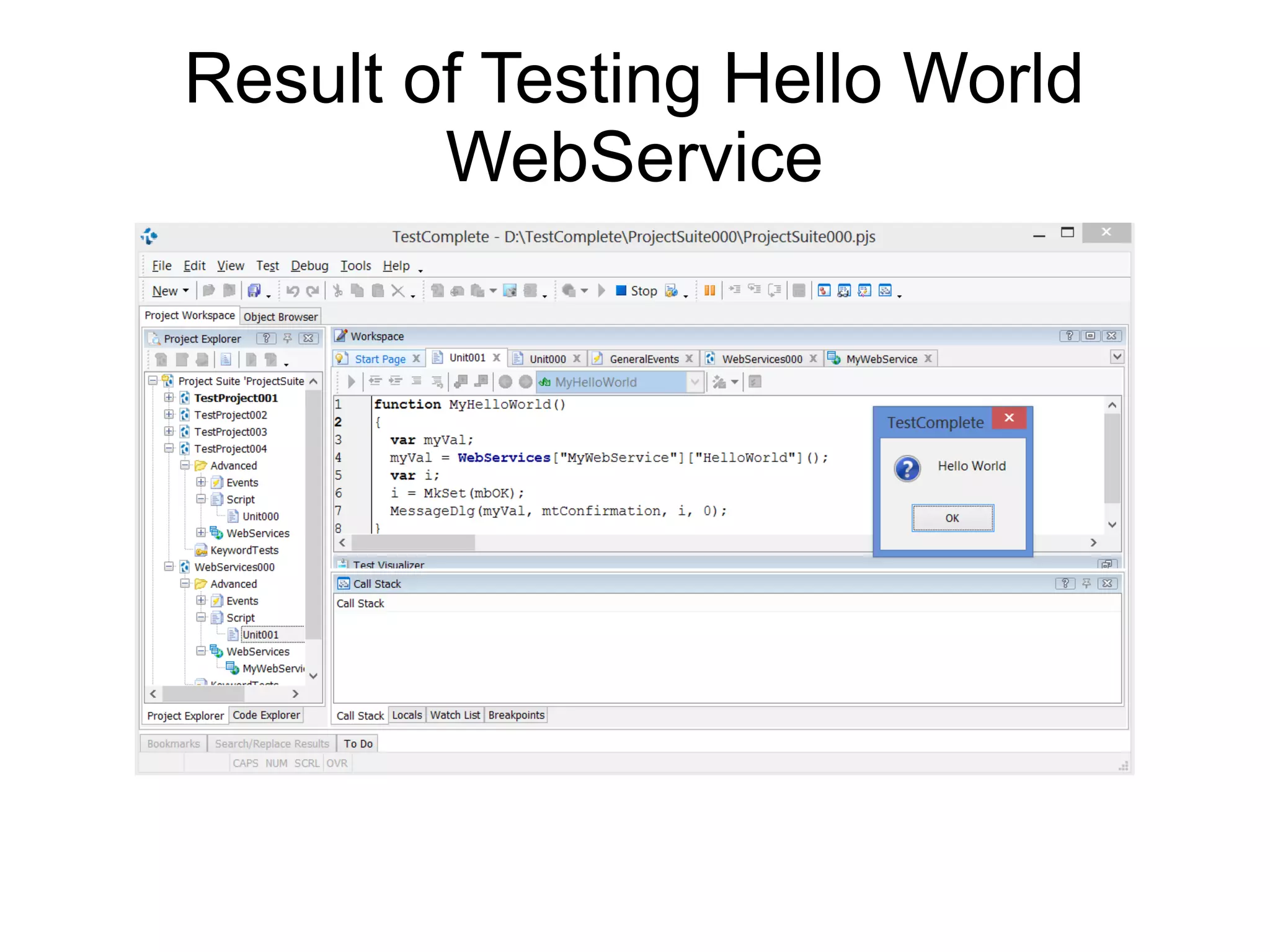1270x952 pixels.
Task: Expand Events under TestProject004 Advanced
Action: [201, 482]
